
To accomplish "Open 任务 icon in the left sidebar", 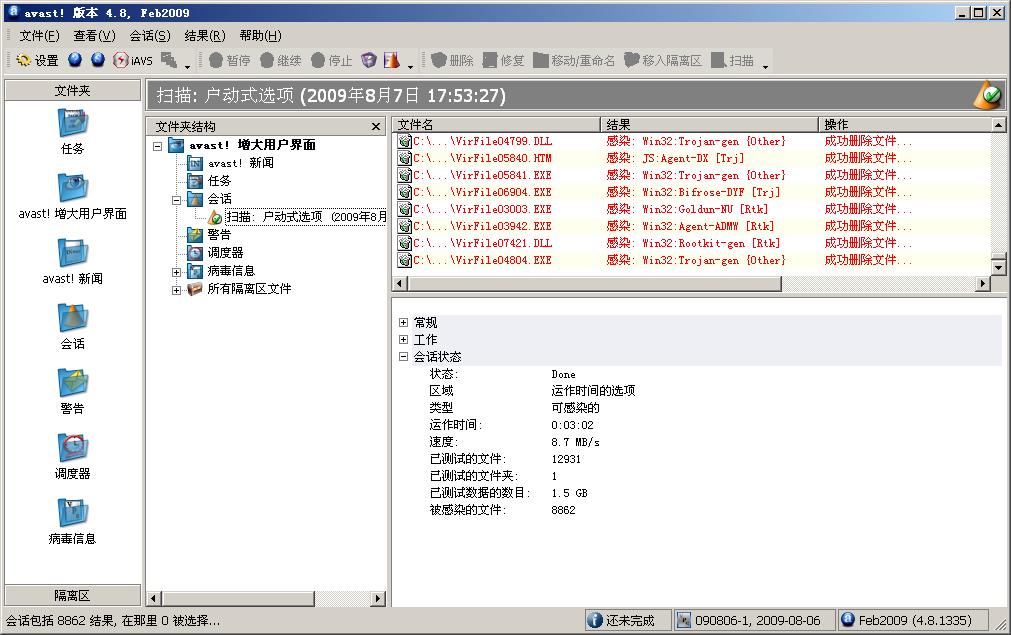I will (x=72, y=131).
